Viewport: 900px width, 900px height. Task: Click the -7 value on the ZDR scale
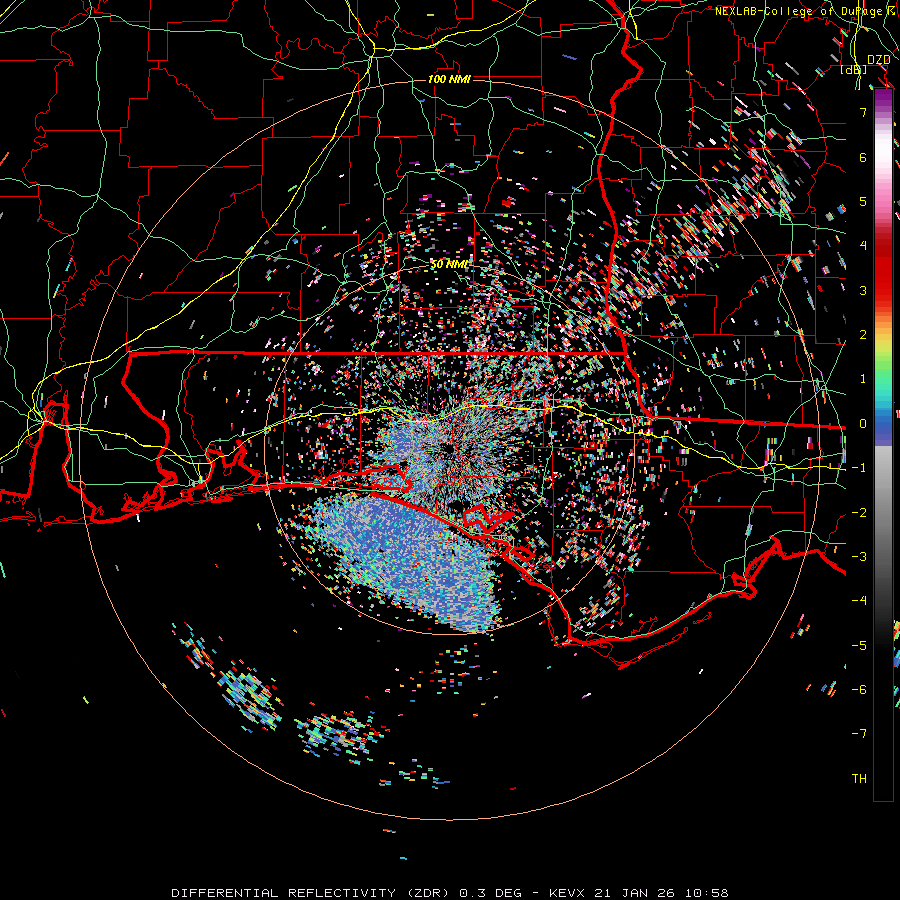point(859,734)
